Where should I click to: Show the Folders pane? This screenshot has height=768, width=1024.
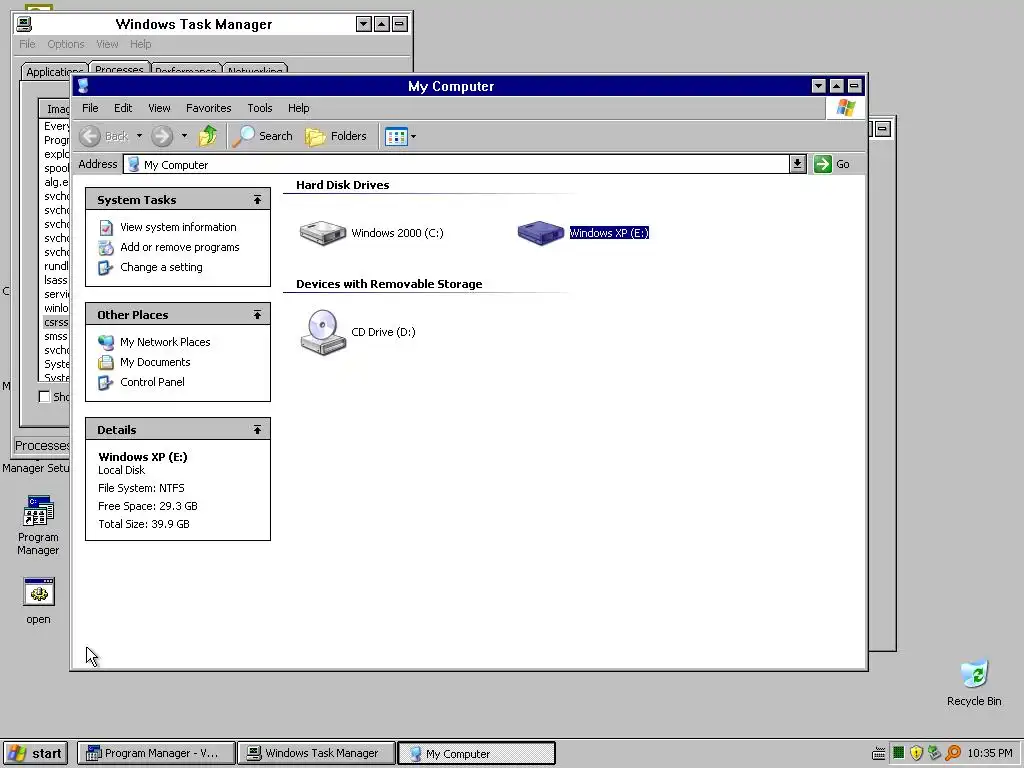click(x=336, y=136)
